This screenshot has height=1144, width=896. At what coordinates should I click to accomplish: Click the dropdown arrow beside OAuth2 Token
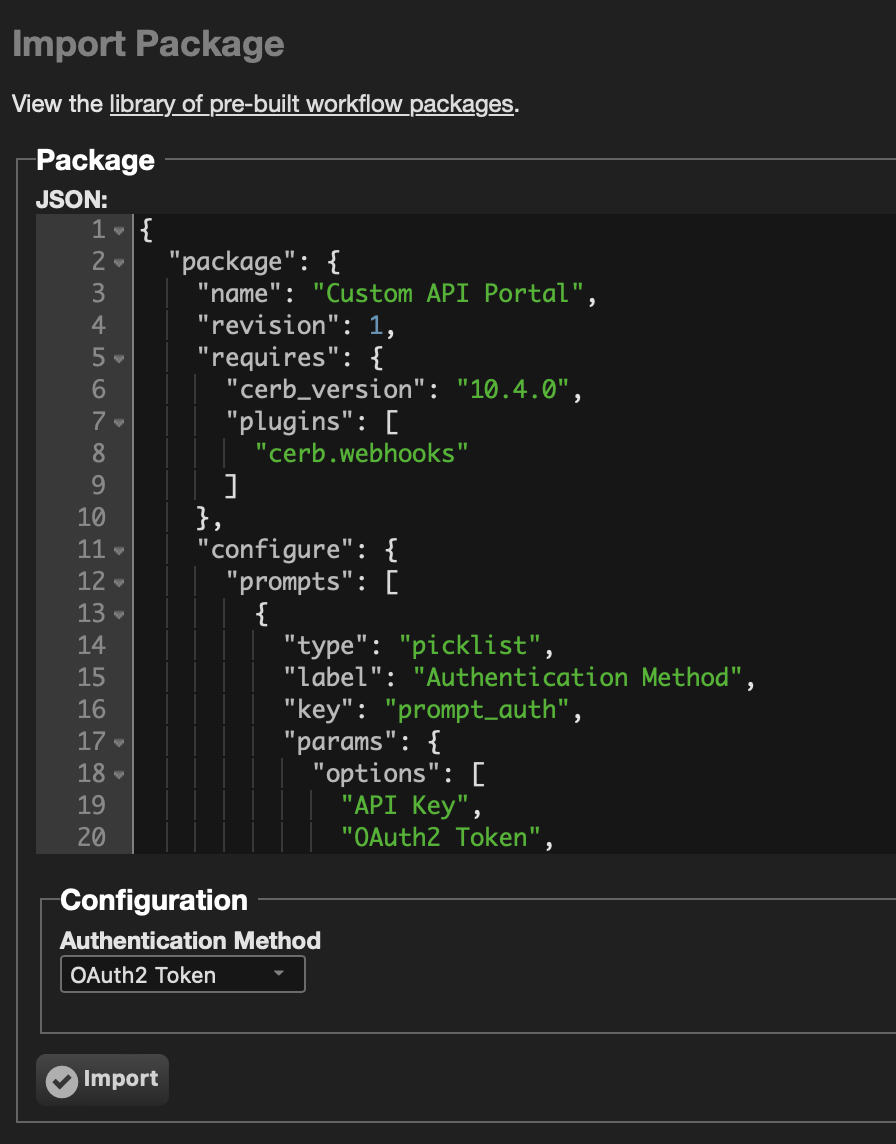(279, 973)
